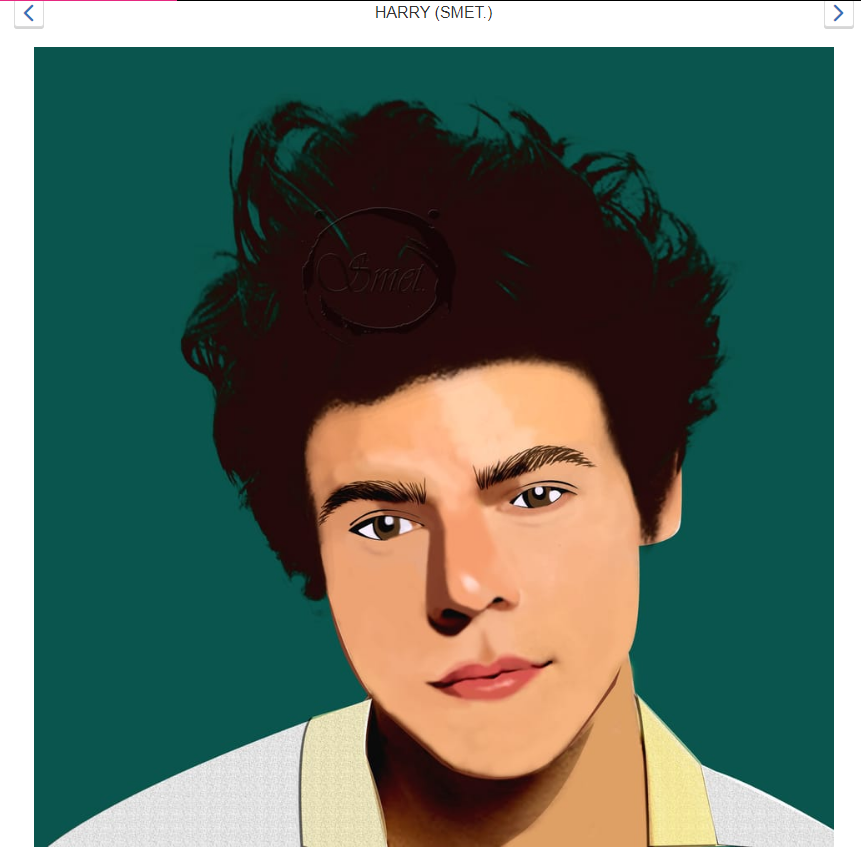The image size is (861, 856).
Task: Advance to the next image with right chevron
Action: (838, 13)
